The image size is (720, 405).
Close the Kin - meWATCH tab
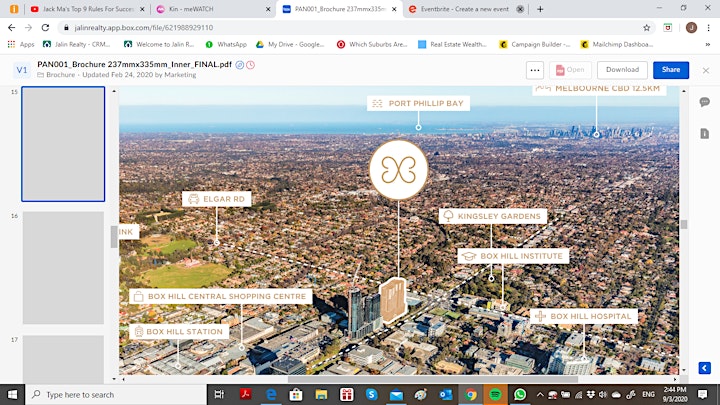tap(268, 9)
